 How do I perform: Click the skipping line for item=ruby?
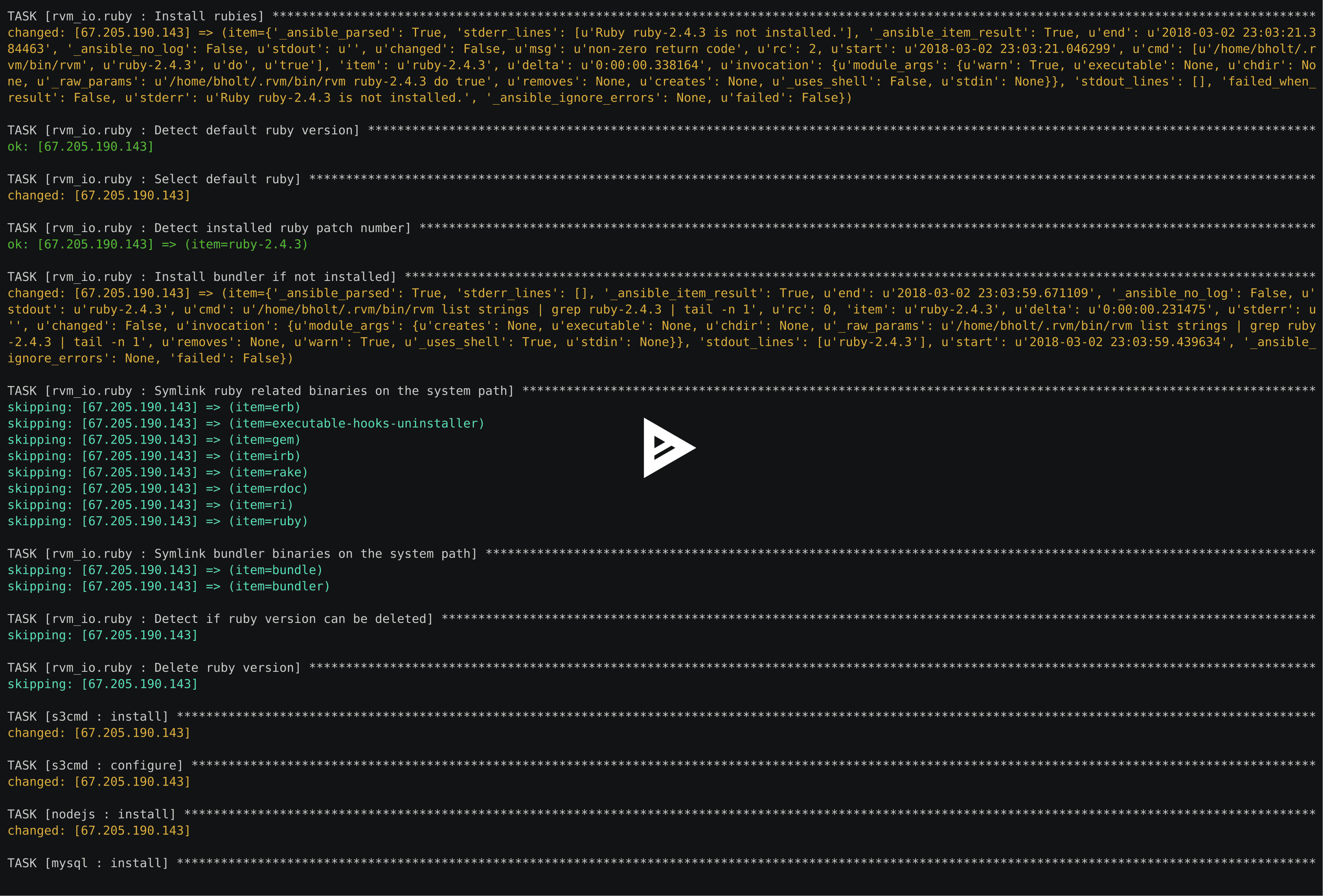tap(158, 521)
